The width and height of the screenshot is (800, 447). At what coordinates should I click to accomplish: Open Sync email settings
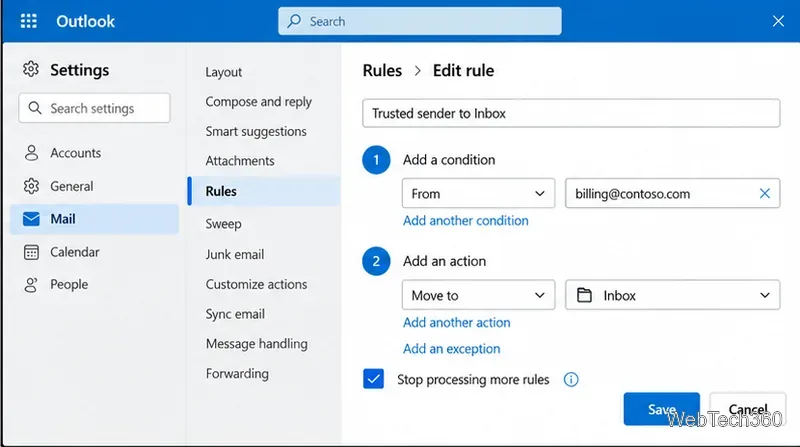pyautogui.click(x=235, y=314)
